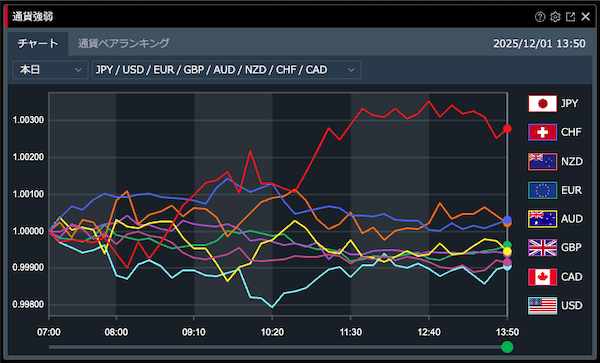This screenshot has width=600, height=363.
Task: Toggle the USD legend flag
Action: coord(543,305)
